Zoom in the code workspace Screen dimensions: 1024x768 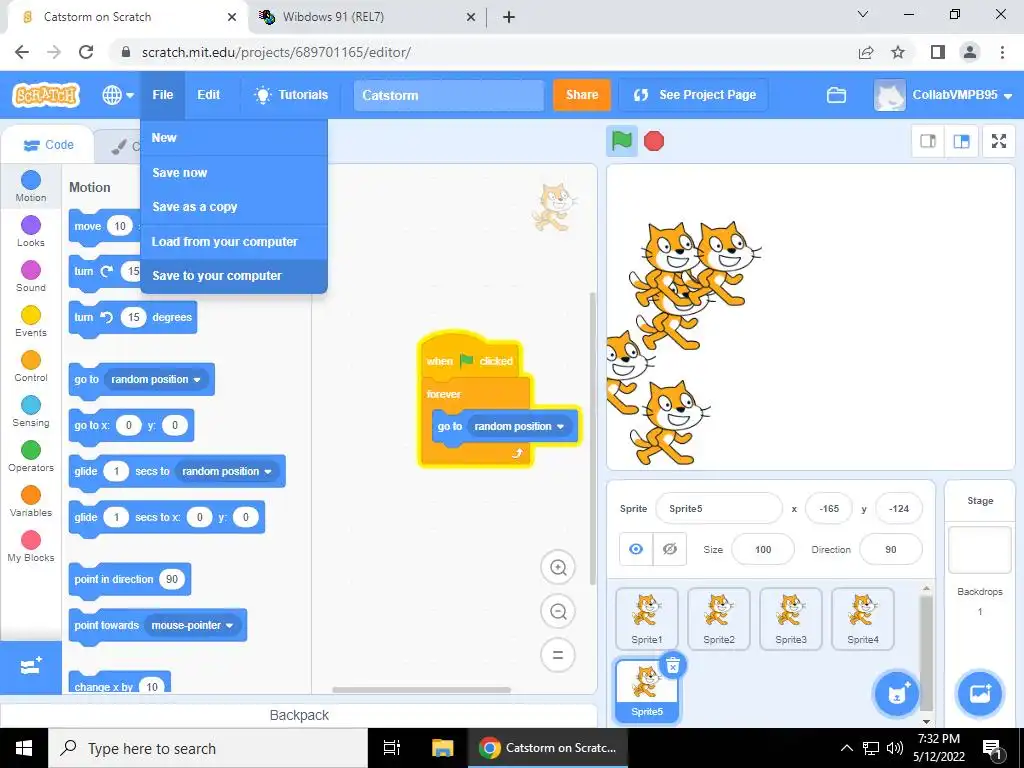[x=558, y=568]
